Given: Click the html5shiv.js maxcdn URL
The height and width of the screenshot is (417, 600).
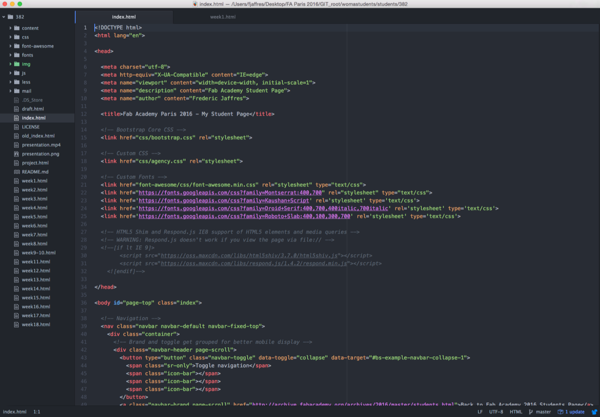Looking at the screenshot, I should (249, 256).
